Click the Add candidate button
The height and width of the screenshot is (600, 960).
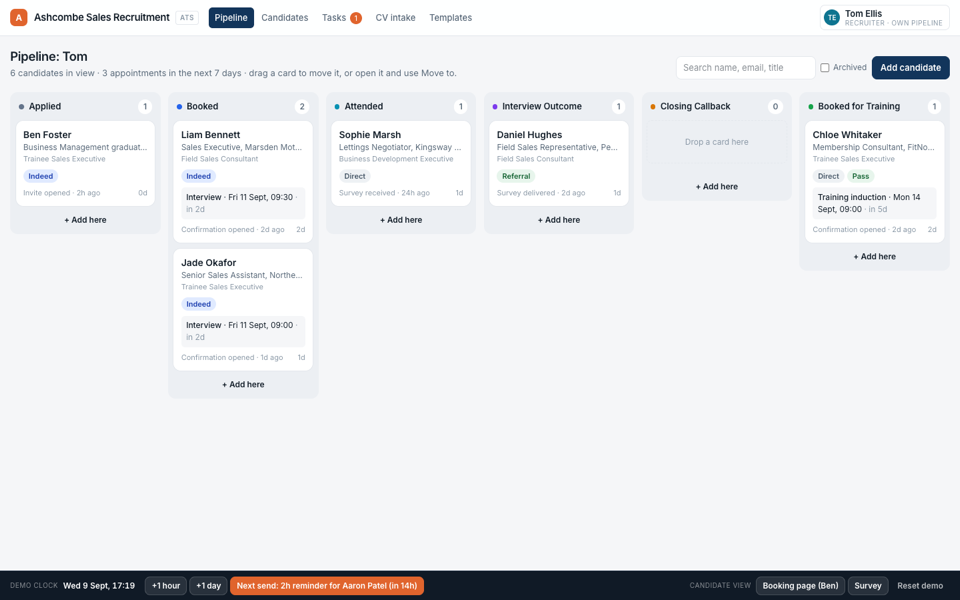[910, 68]
